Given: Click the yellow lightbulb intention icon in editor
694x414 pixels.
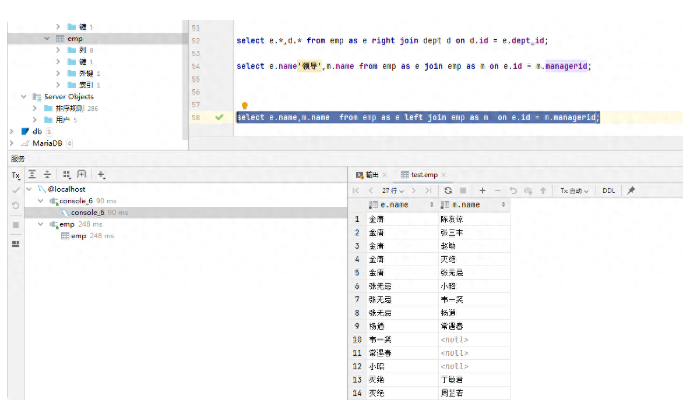Looking at the screenshot, I should coord(244,105).
